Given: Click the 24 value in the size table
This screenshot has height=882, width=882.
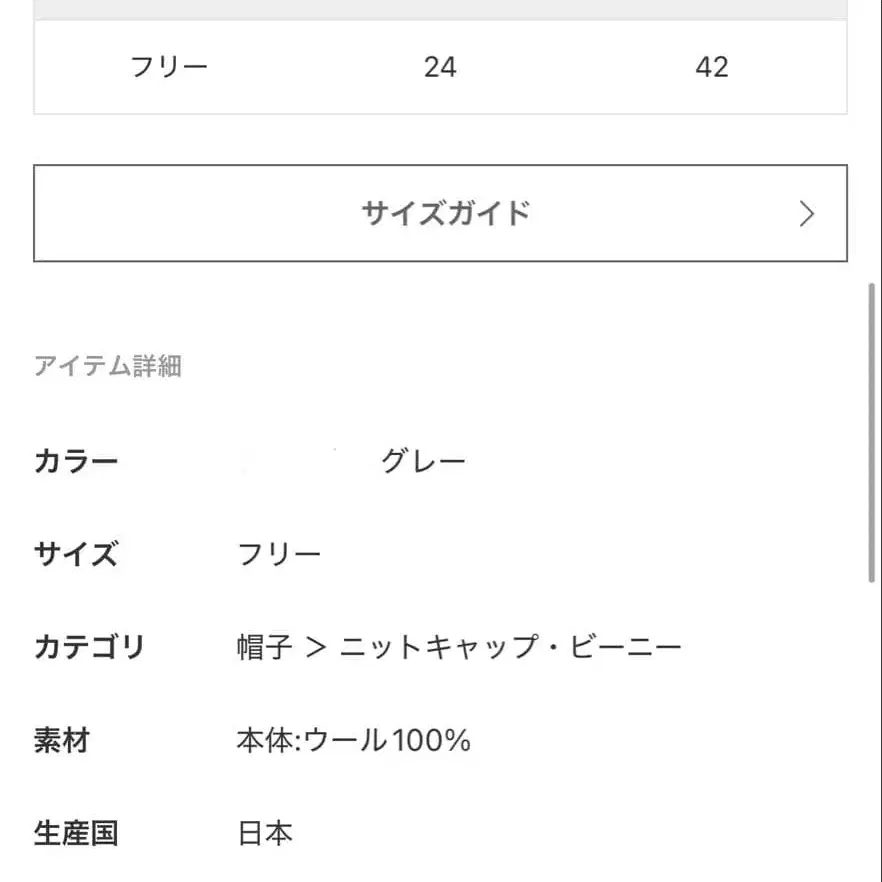Looking at the screenshot, I should pyautogui.click(x=440, y=67).
